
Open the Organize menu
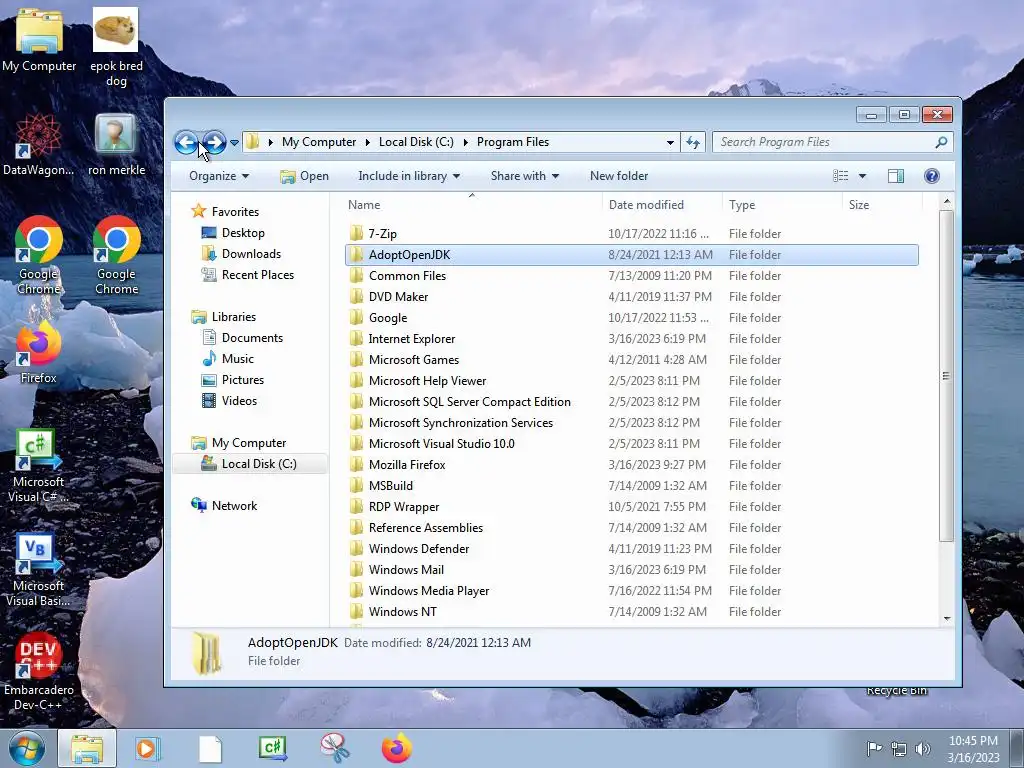[219, 176]
